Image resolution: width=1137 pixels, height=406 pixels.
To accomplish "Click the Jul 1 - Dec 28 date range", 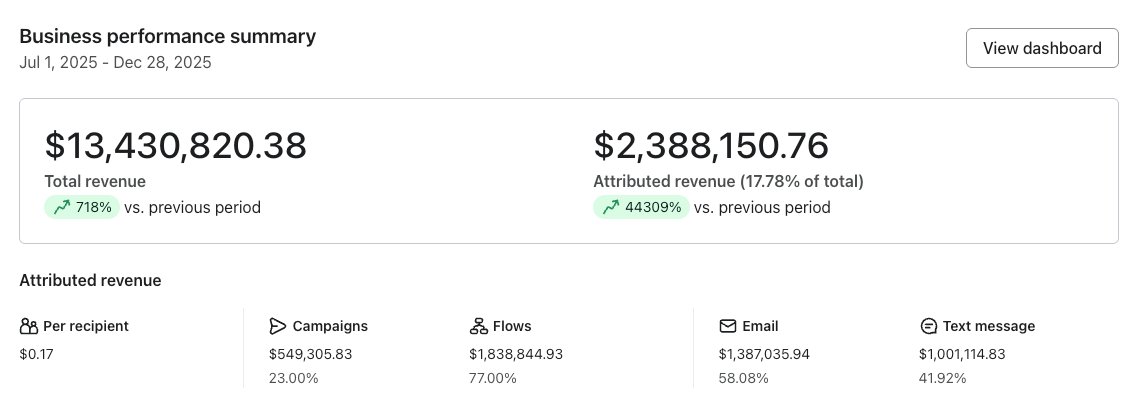I will pos(115,62).
